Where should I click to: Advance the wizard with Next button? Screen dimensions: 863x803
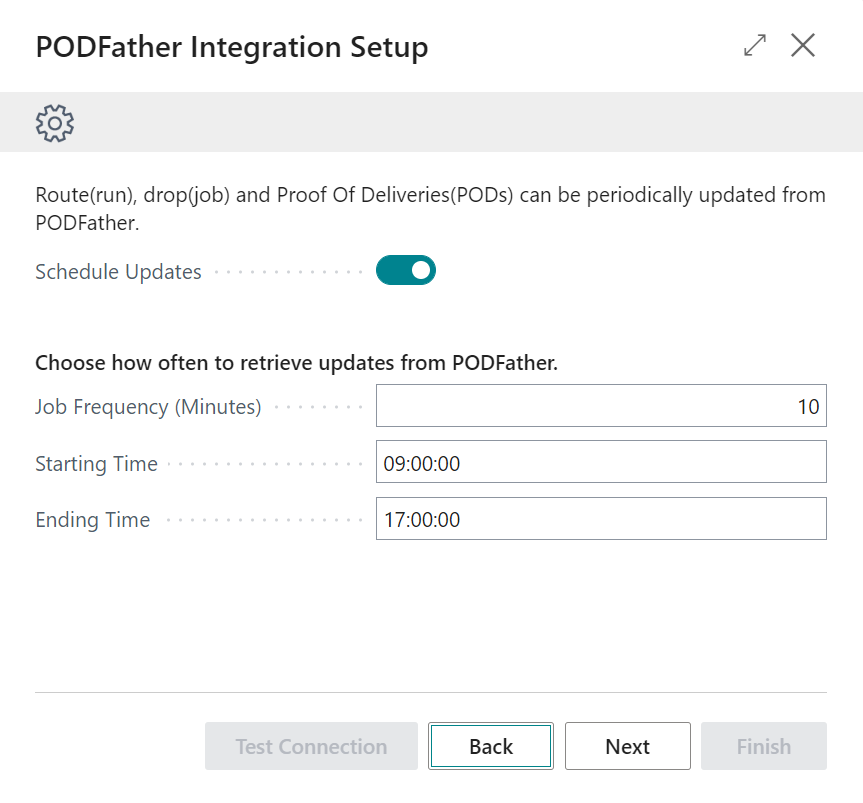pyautogui.click(x=627, y=746)
